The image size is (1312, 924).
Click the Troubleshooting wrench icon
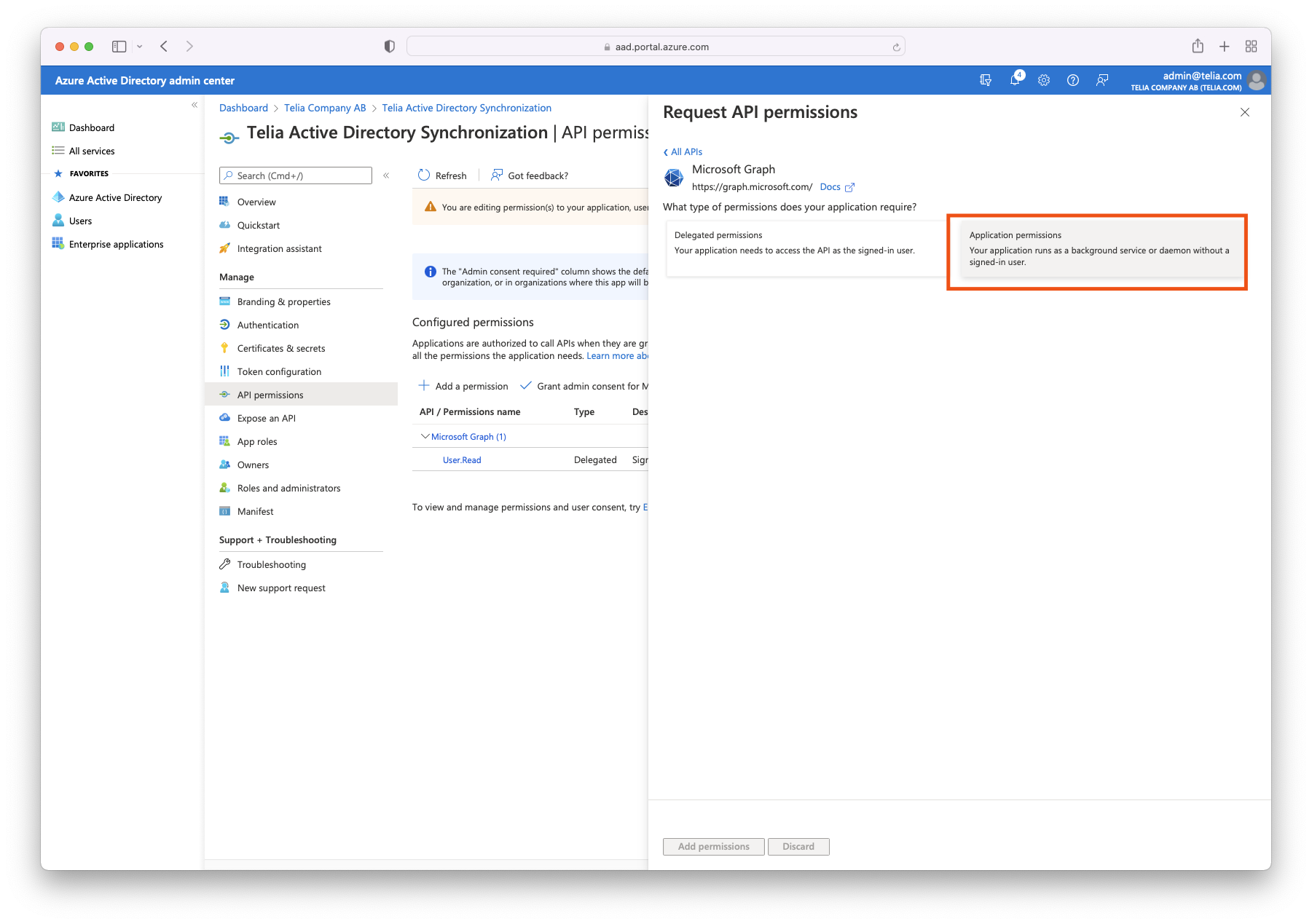click(x=224, y=564)
